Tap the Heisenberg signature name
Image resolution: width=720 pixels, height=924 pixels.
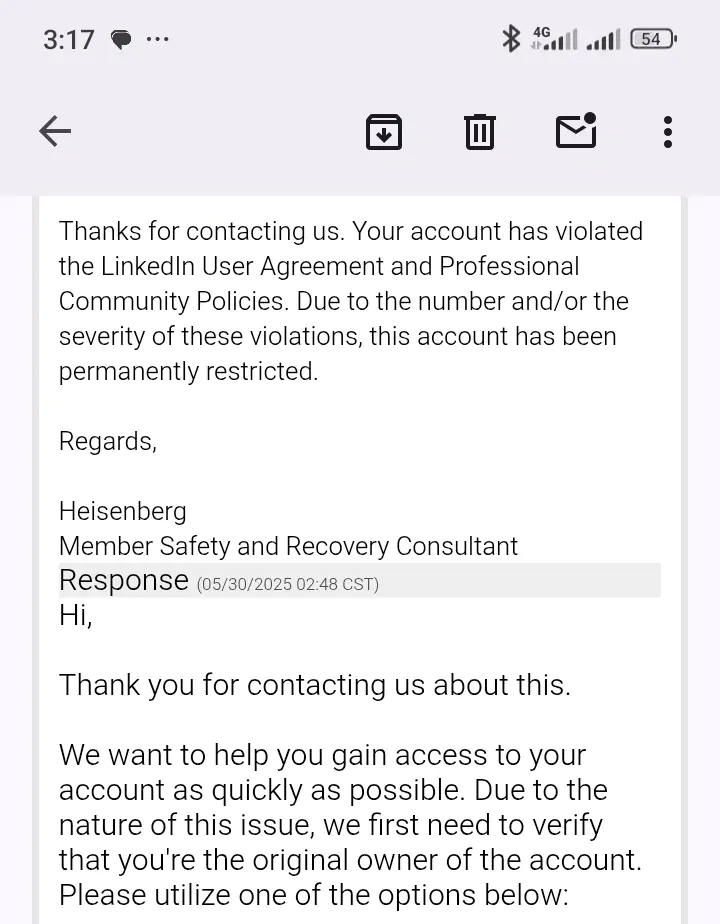(x=122, y=511)
